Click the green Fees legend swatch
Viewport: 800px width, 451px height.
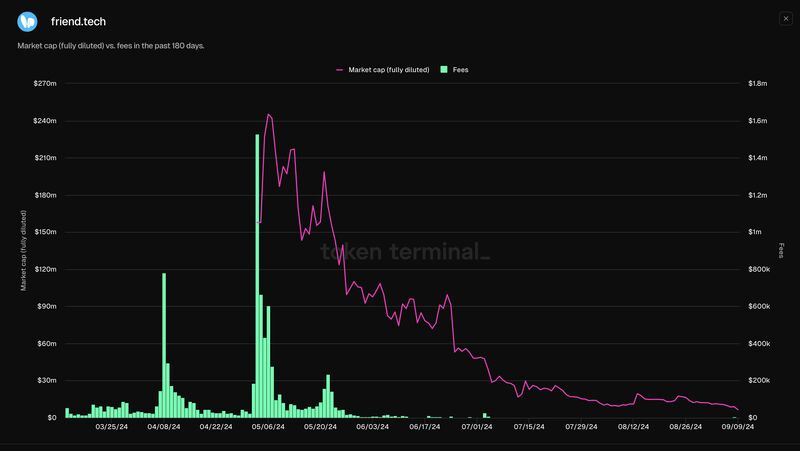click(444, 70)
